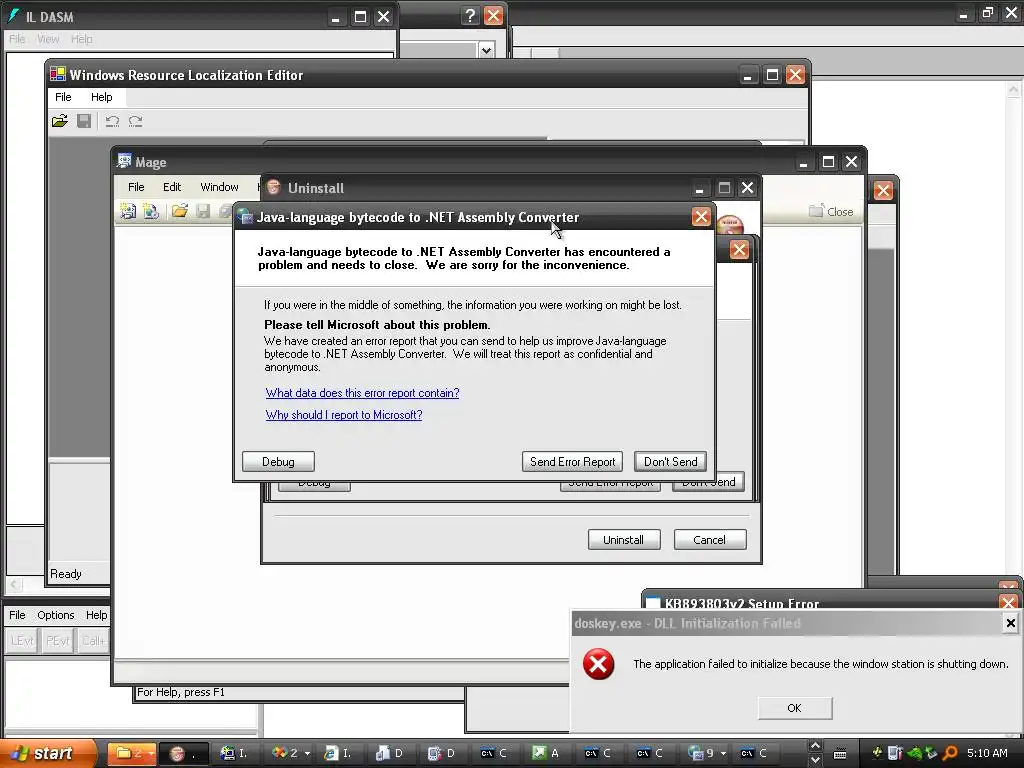Expand taskbar group labeled 9
Viewport: 1024px width, 768px height.
pos(707,753)
